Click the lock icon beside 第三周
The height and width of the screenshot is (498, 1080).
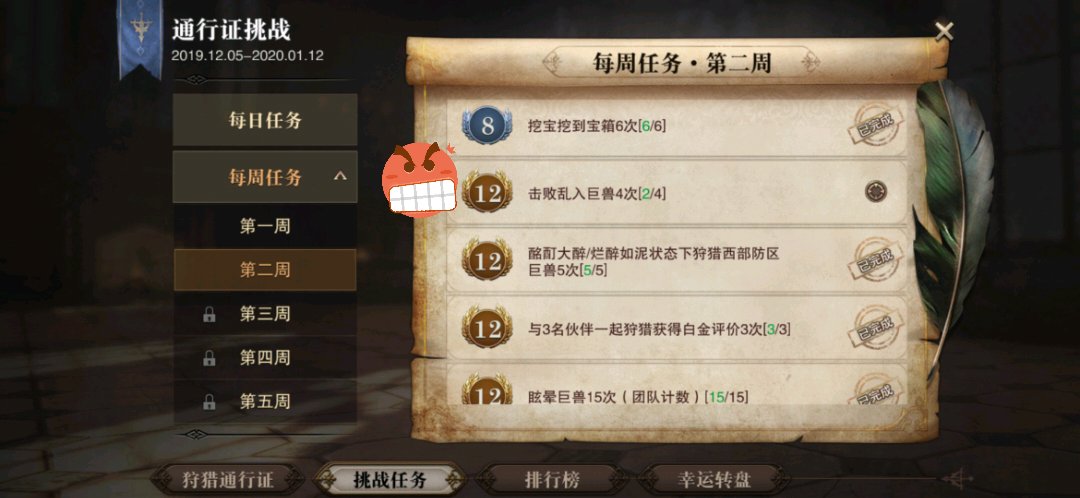(209, 315)
